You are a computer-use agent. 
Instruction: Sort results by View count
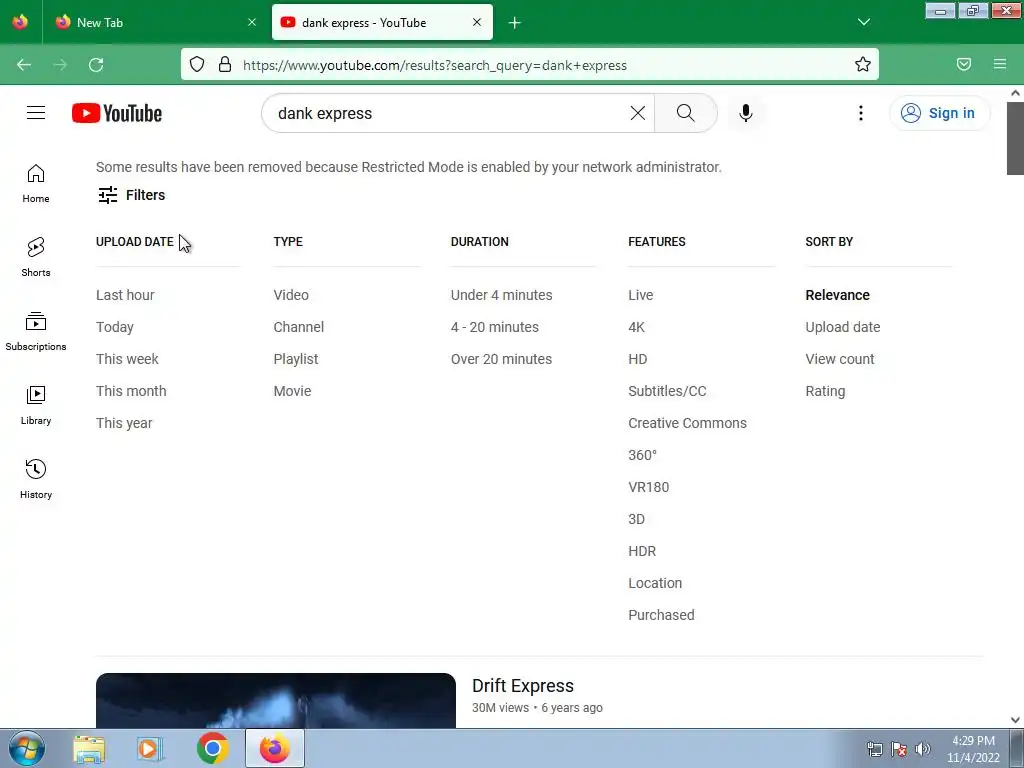point(840,359)
